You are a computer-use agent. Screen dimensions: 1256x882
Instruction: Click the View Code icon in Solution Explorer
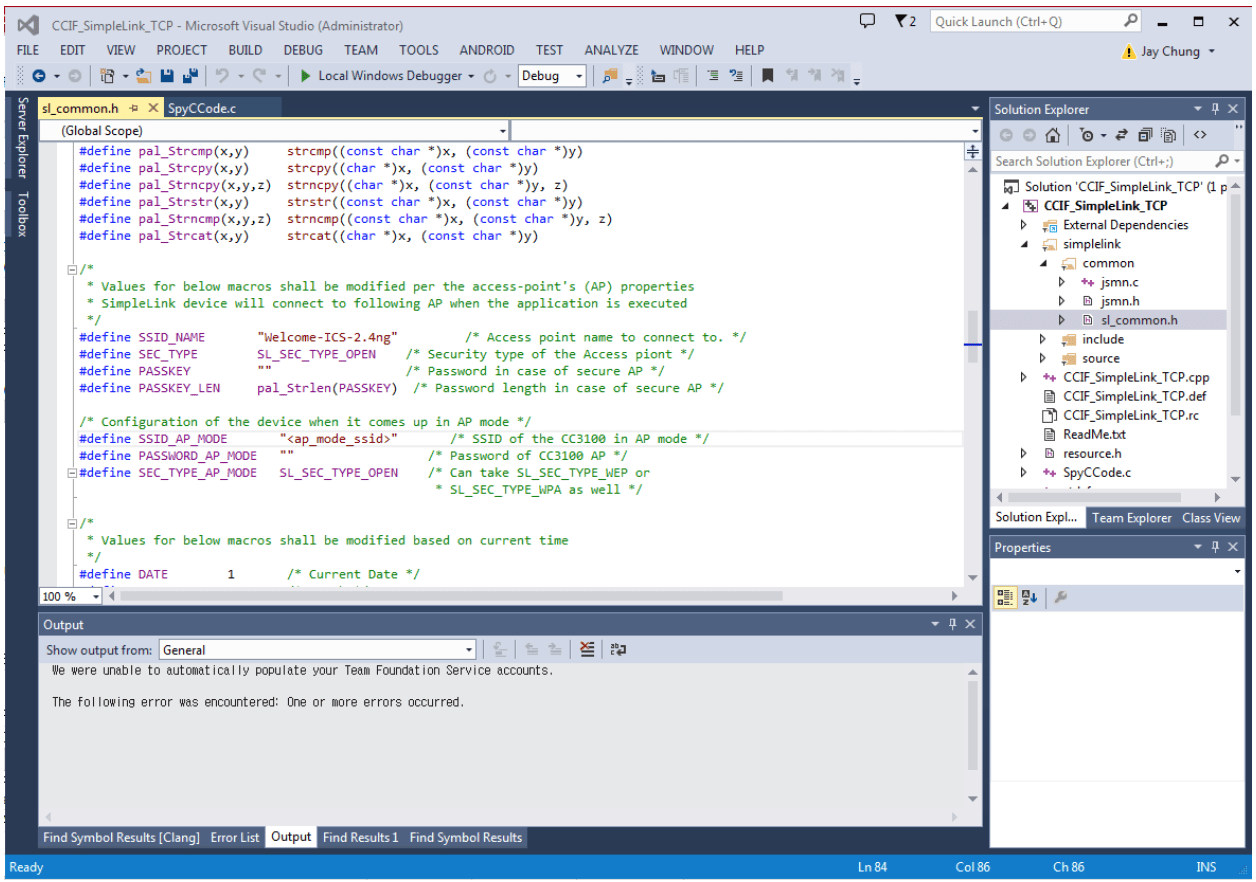pos(1200,135)
